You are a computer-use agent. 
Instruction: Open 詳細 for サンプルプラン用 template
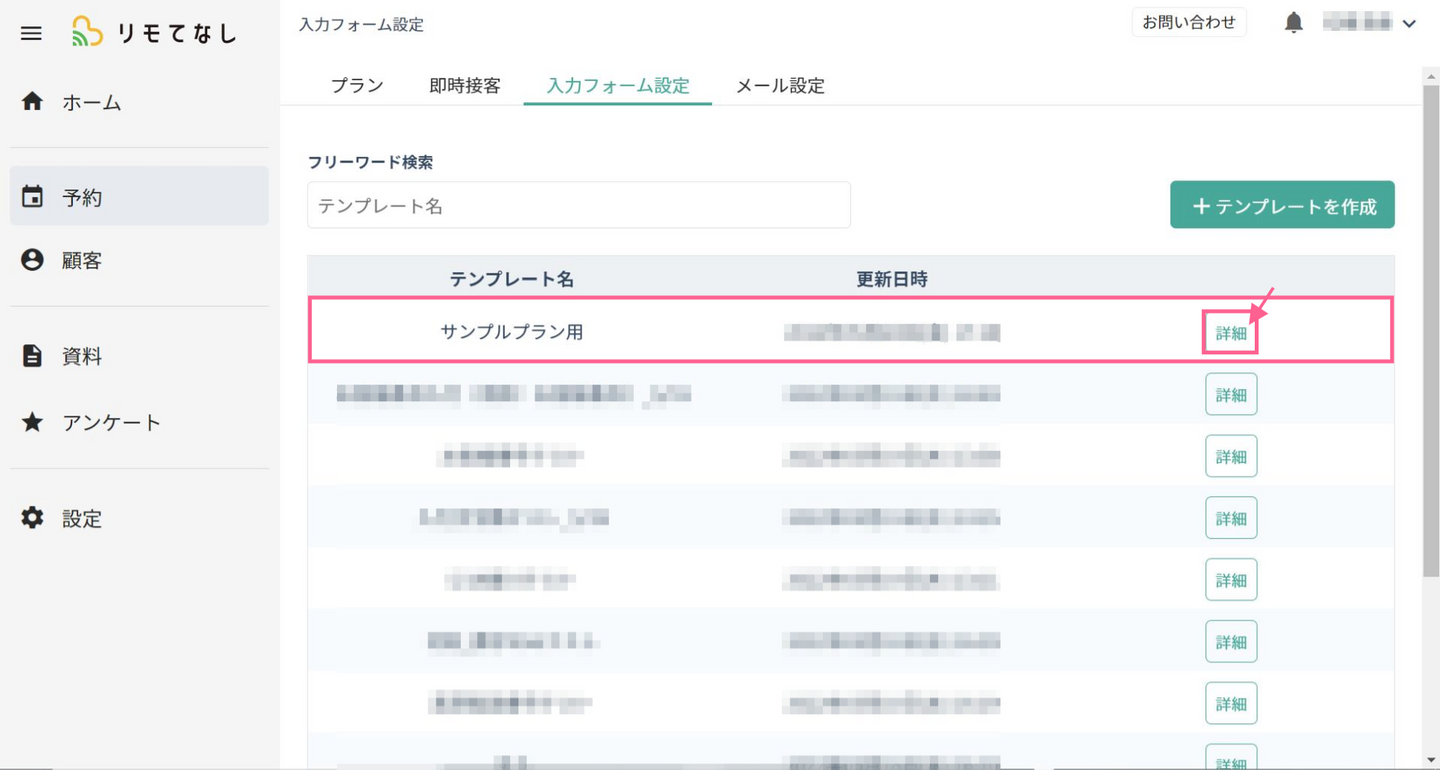point(1230,334)
